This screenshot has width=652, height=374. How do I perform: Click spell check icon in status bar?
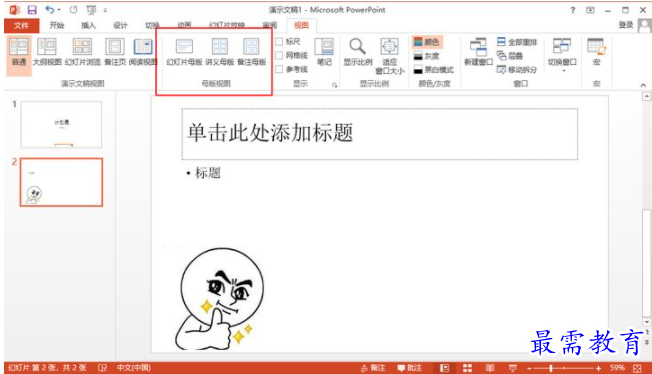pos(102,368)
